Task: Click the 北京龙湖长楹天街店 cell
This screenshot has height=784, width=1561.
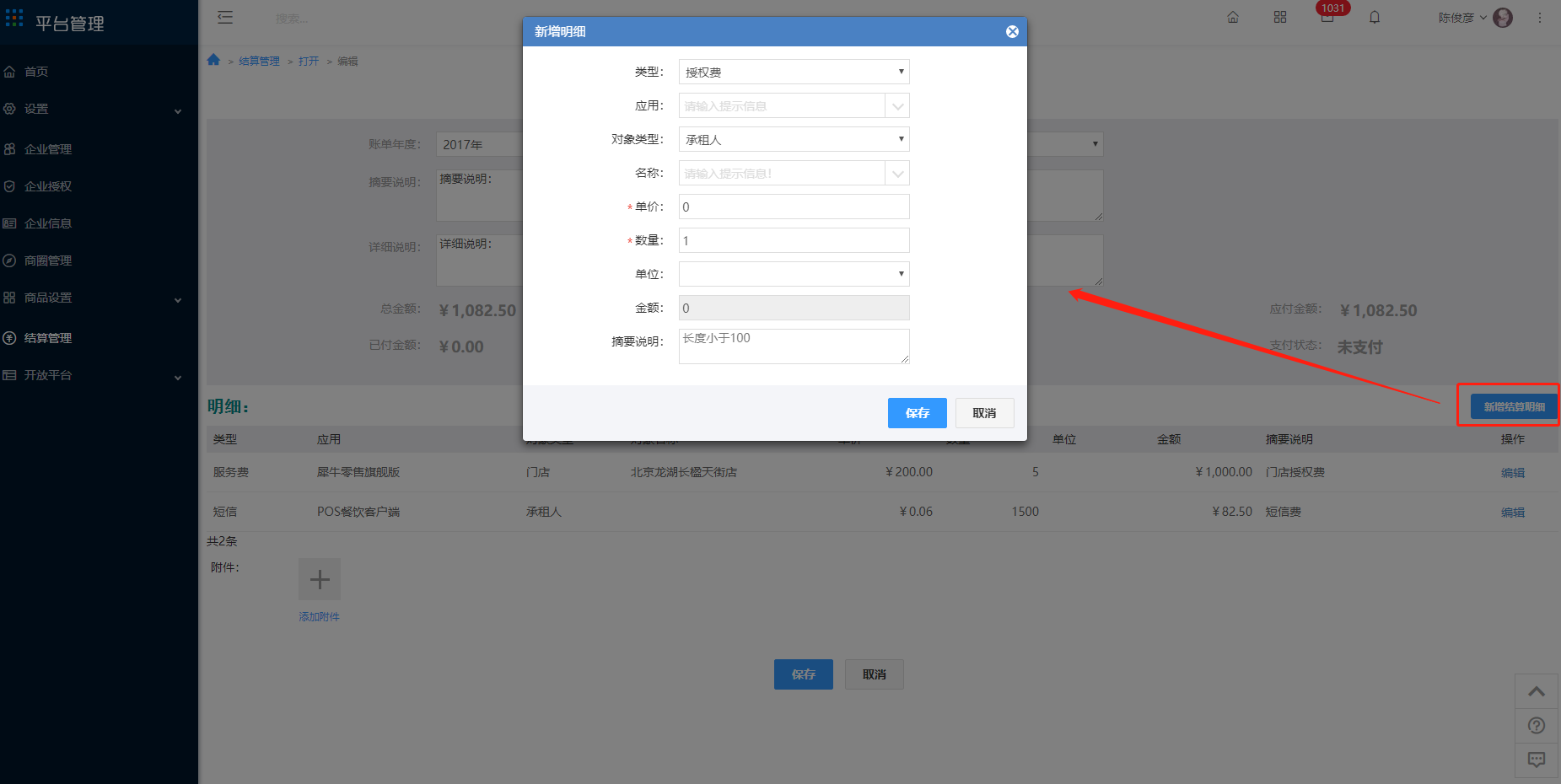Action: (x=684, y=472)
